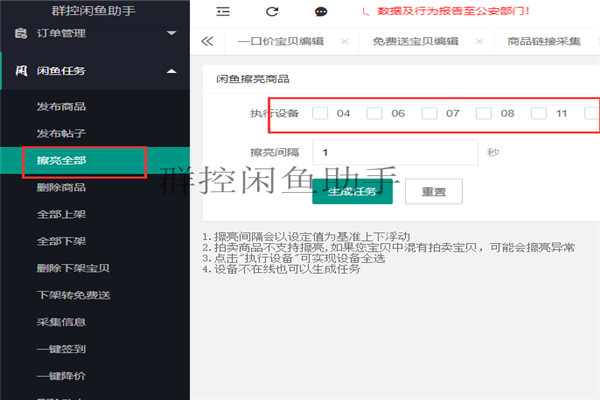The image size is (600, 400).
Task: Focus the 擦亮间隔 input field
Action: tap(395, 152)
